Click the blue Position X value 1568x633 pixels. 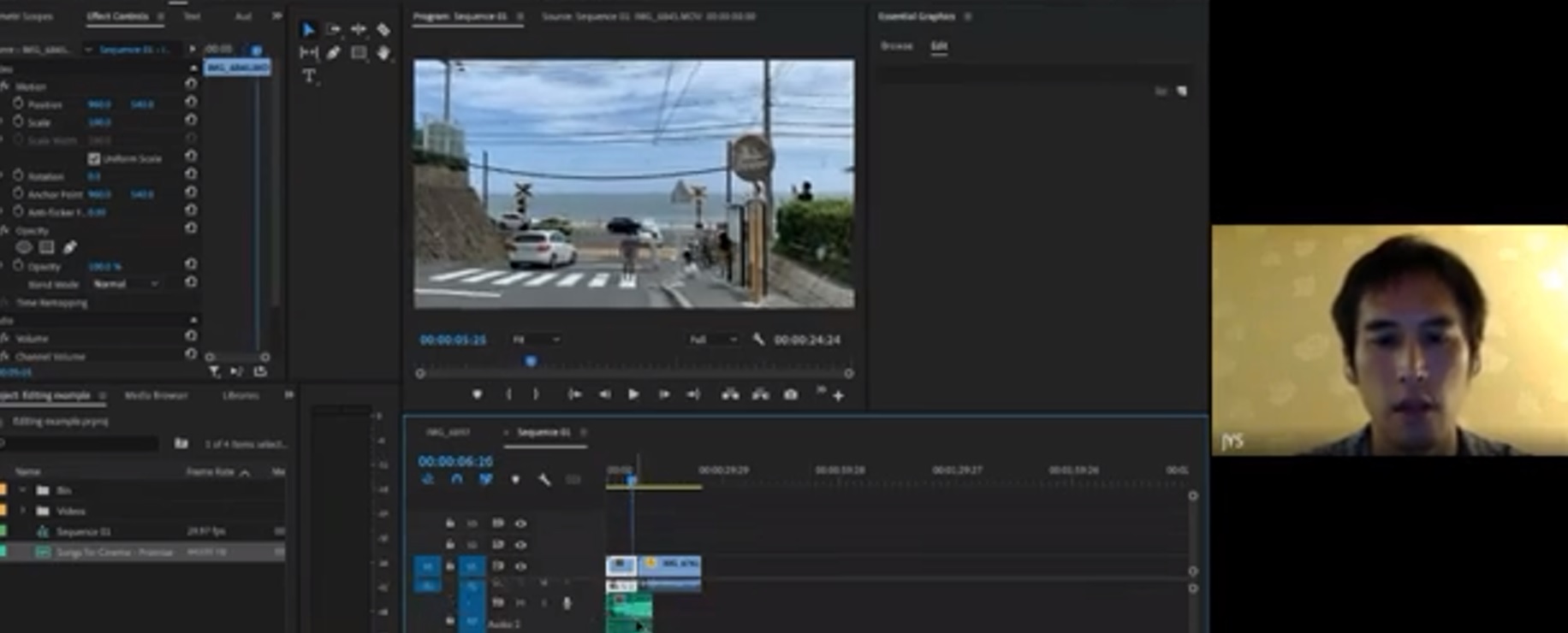click(x=99, y=104)
